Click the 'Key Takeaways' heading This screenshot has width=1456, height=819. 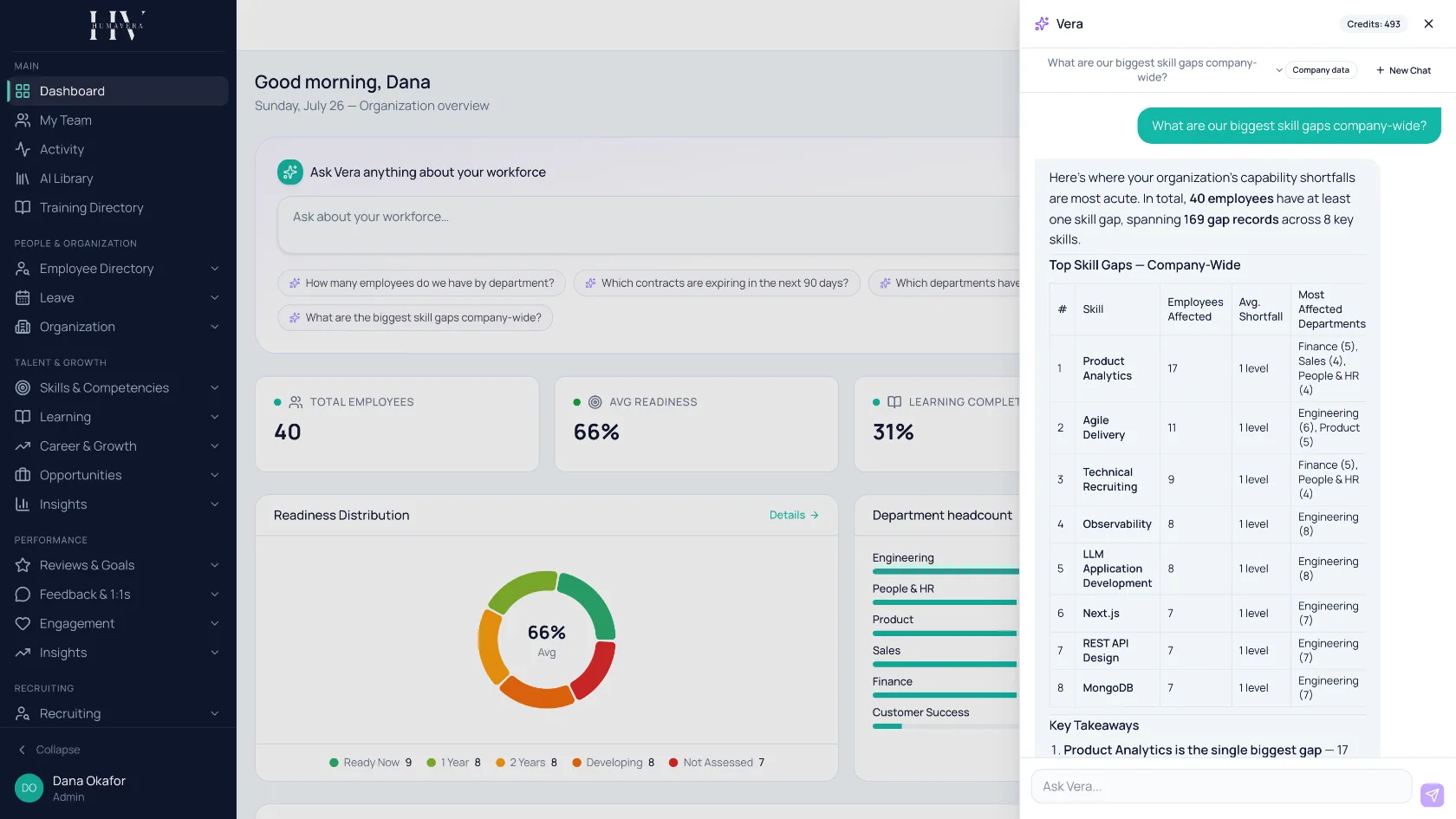tap(1094, 725)
